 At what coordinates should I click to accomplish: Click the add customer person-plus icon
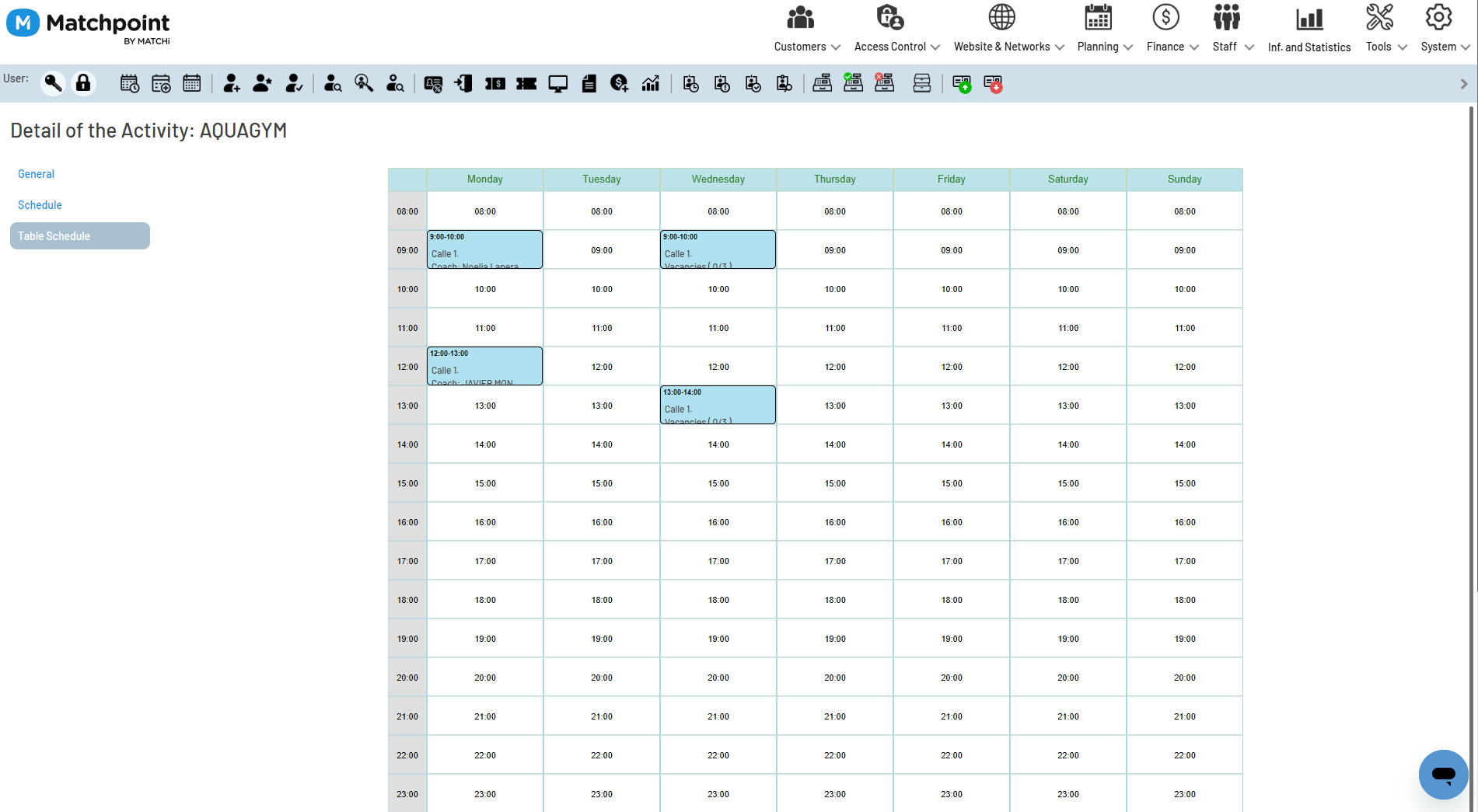pyautogui.click(x=231, y=83)
